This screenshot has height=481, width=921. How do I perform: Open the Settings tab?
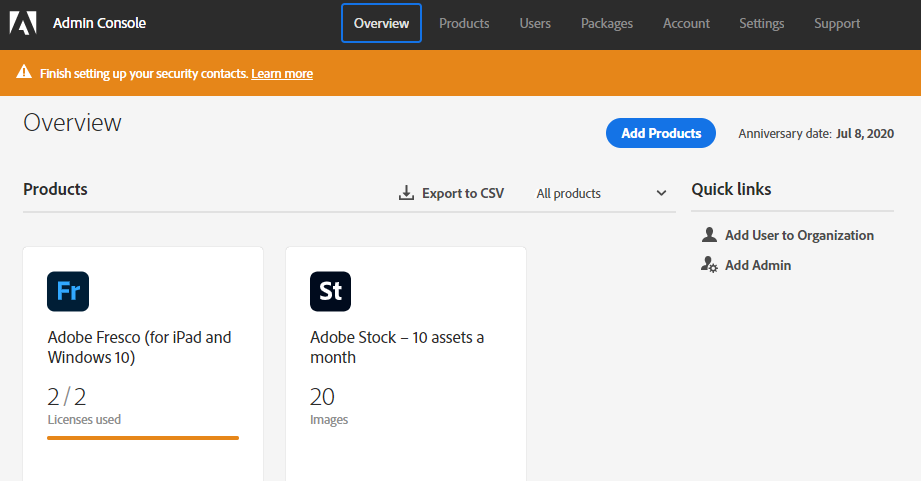coord(761,23)
